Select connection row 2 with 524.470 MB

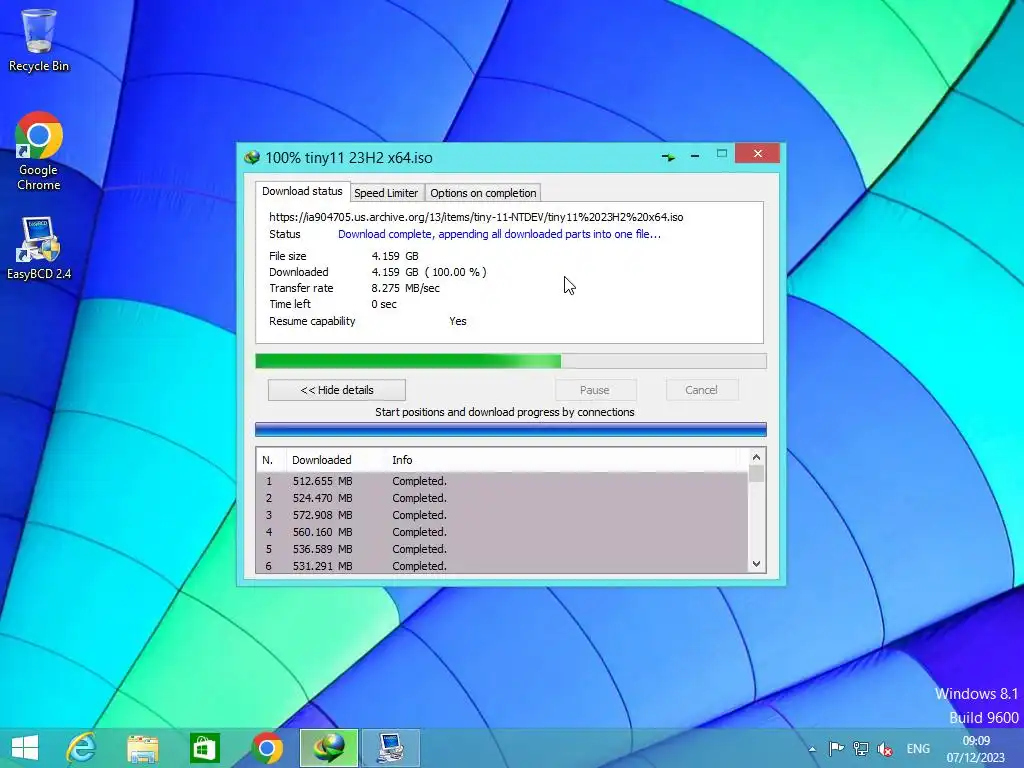502,498
